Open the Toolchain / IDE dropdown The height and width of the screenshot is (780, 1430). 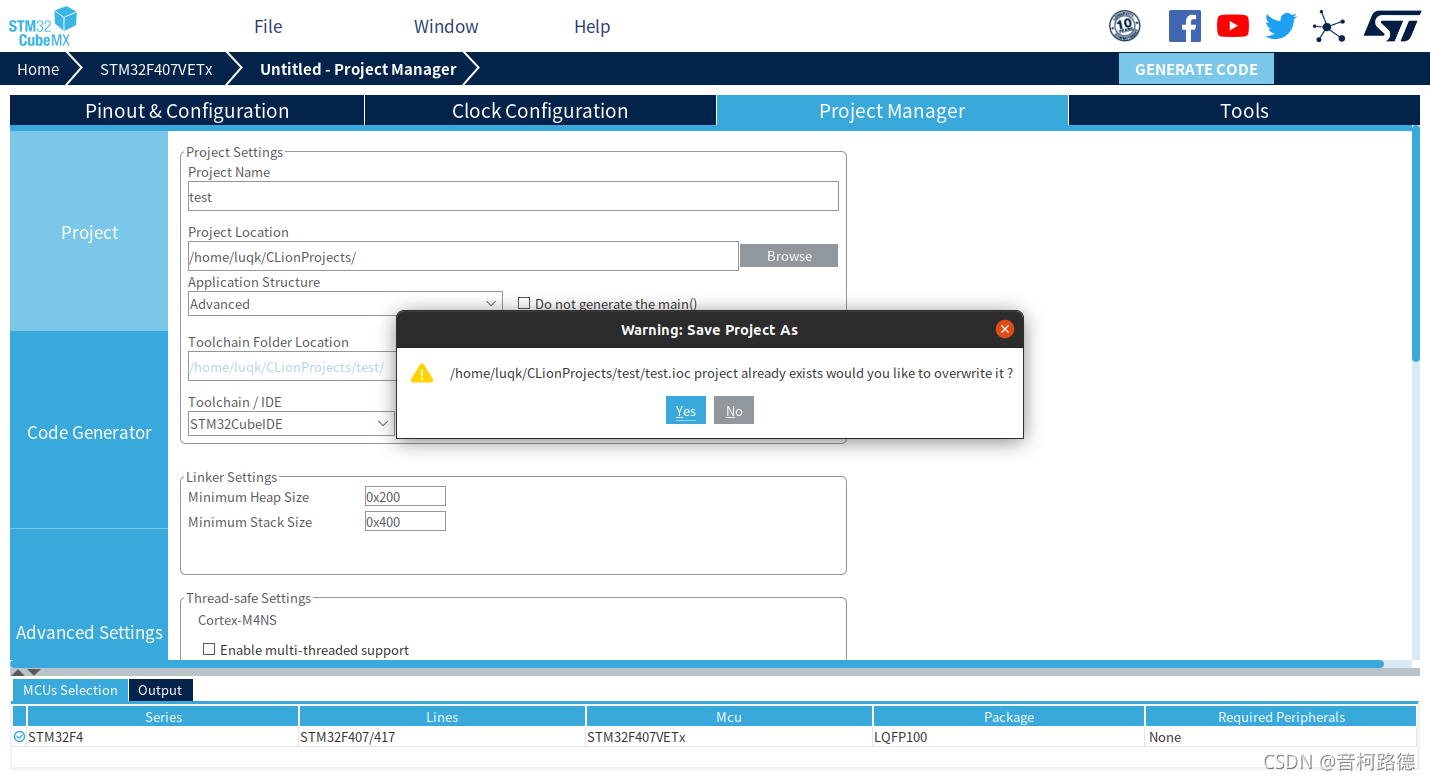pos(291,423)
